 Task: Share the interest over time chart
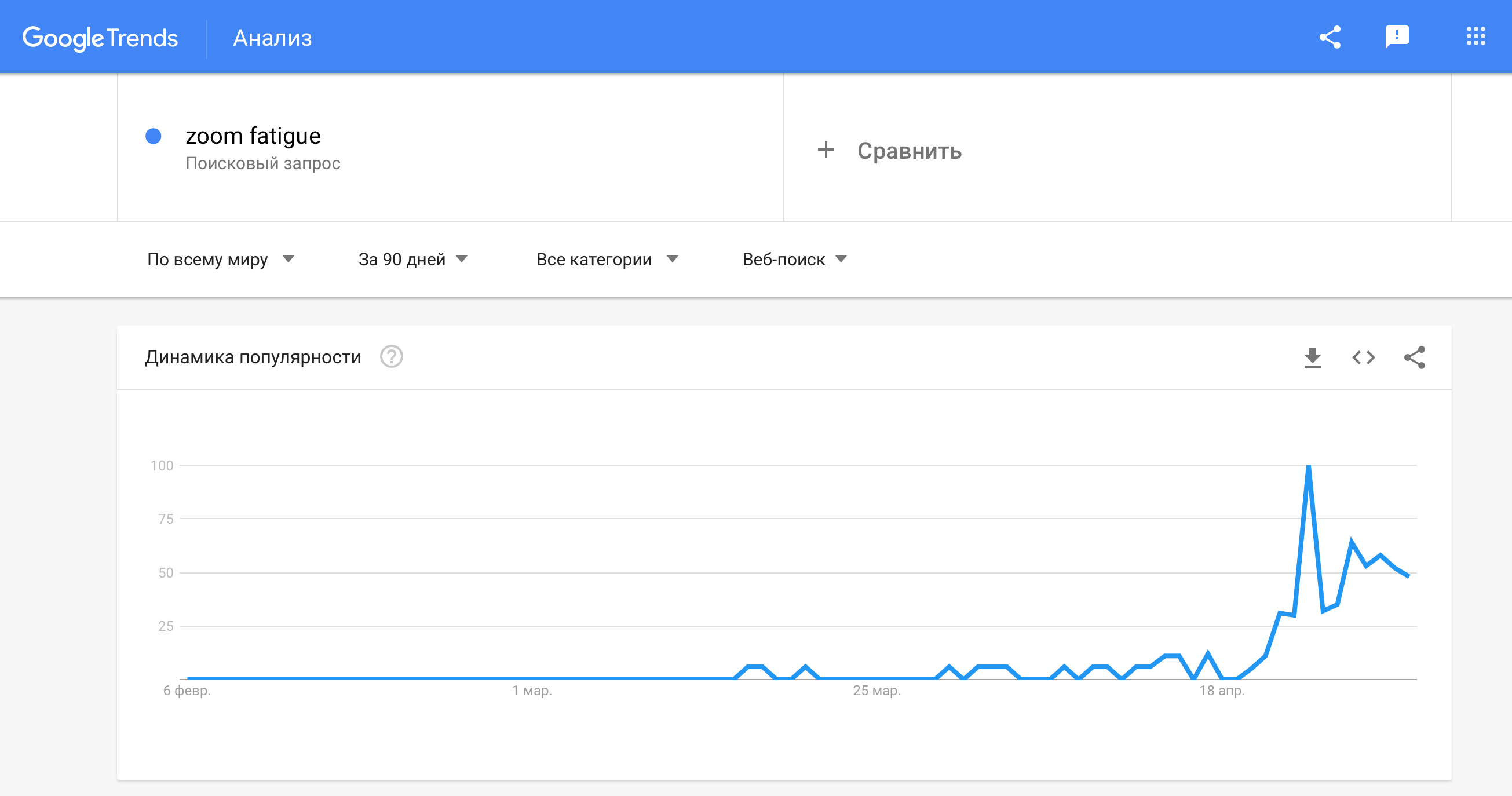coord(1415,357)
